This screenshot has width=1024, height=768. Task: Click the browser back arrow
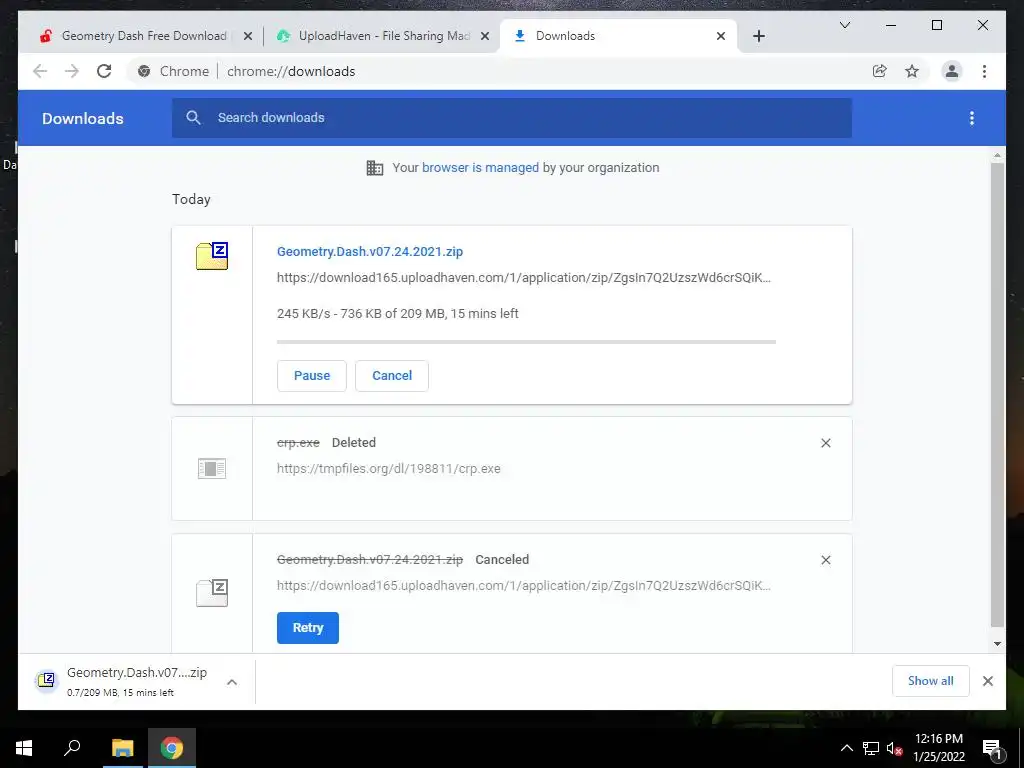pos(40,71)
